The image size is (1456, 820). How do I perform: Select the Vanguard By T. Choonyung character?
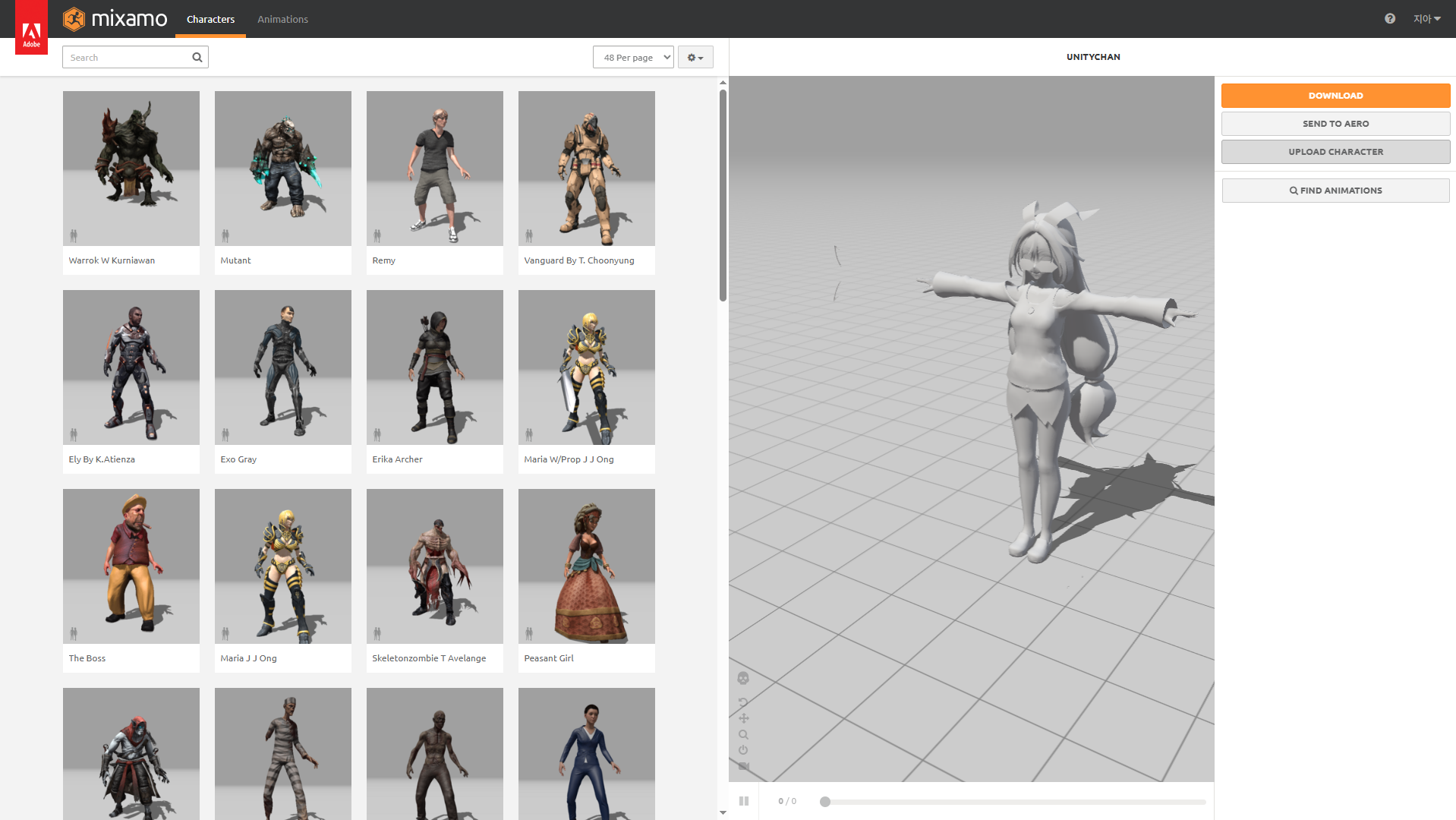[587, 183]
